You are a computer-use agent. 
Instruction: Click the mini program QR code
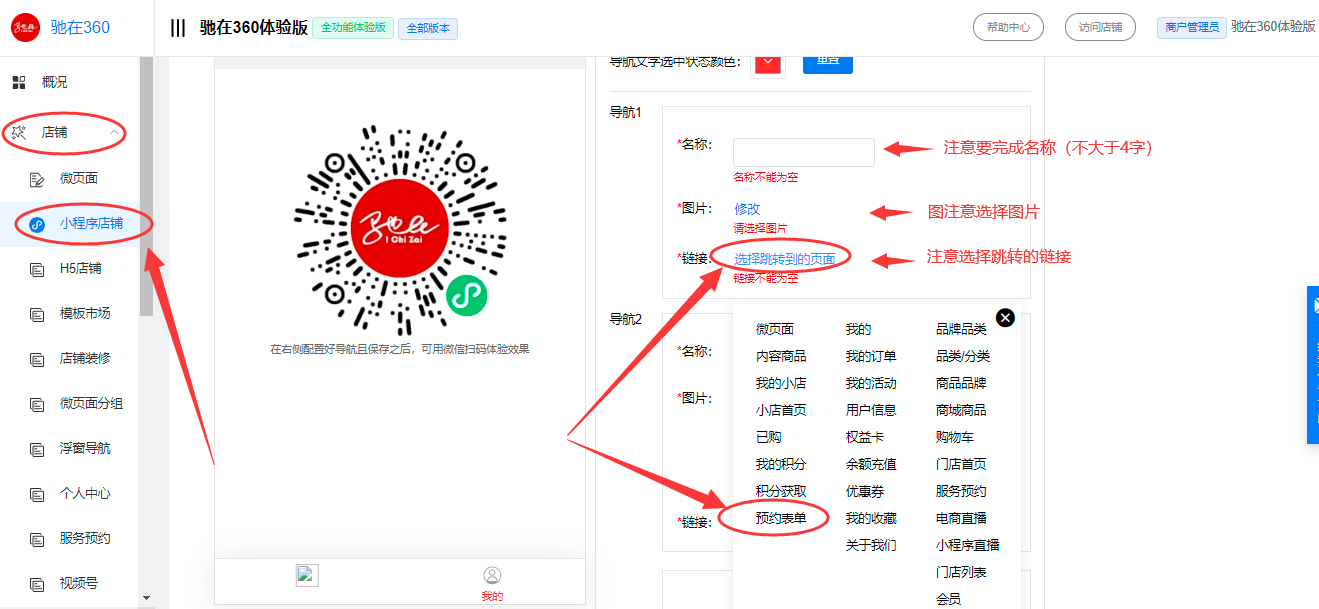400,231
